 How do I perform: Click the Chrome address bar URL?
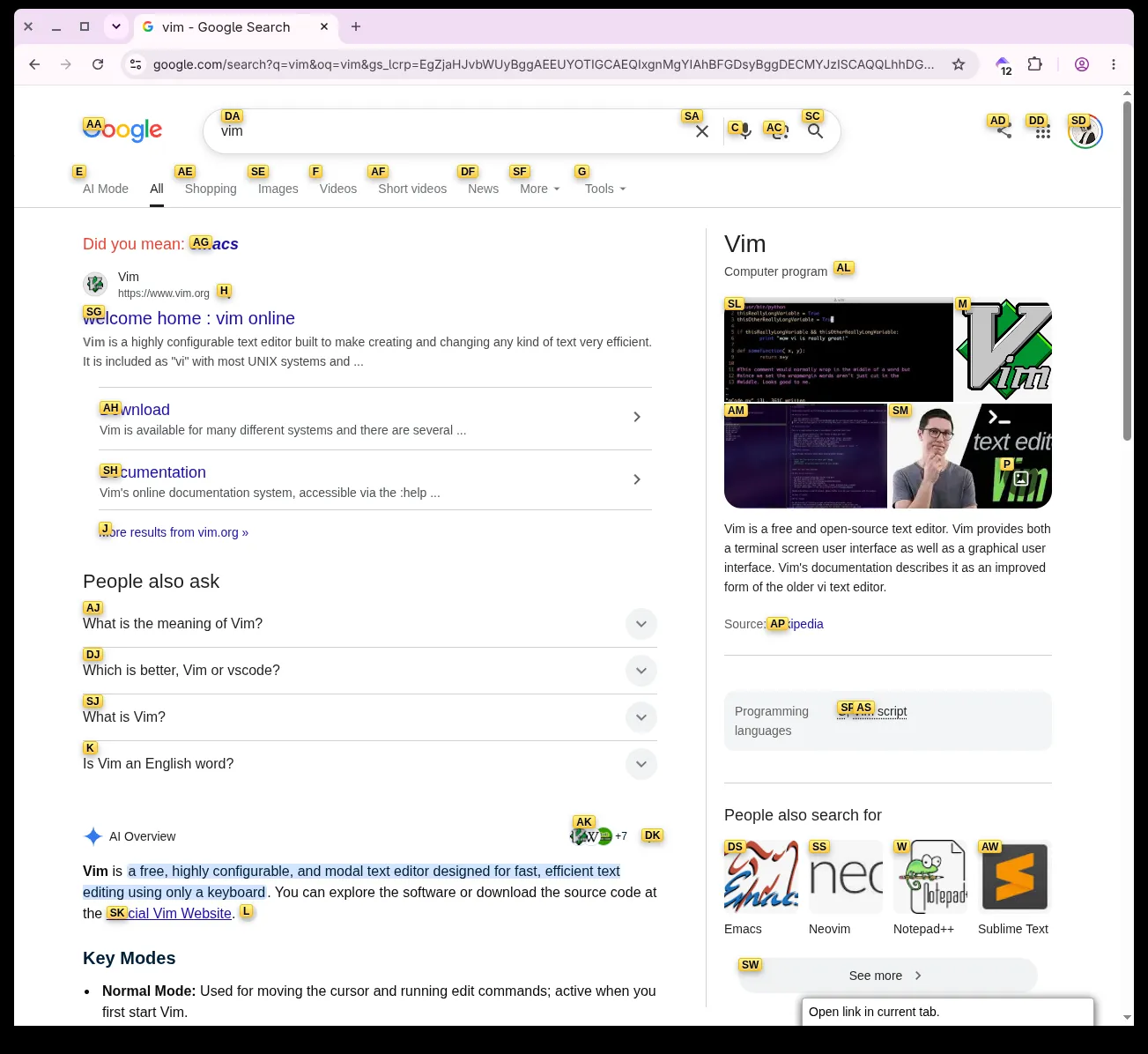point(544,64)
